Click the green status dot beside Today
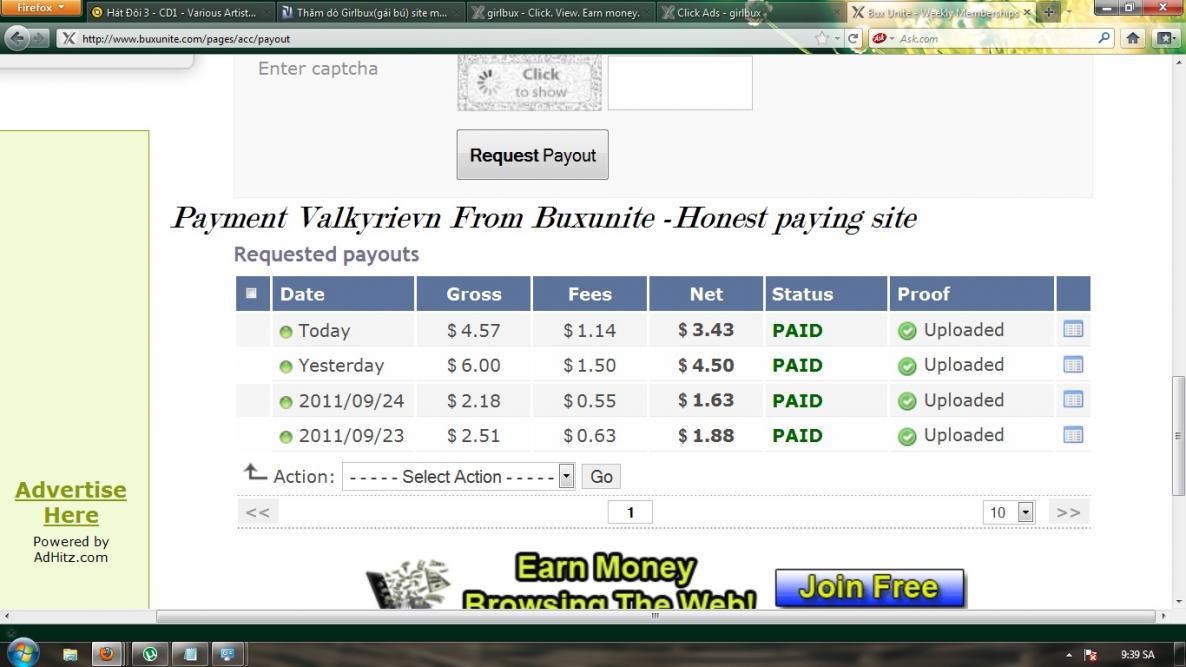 285,332
